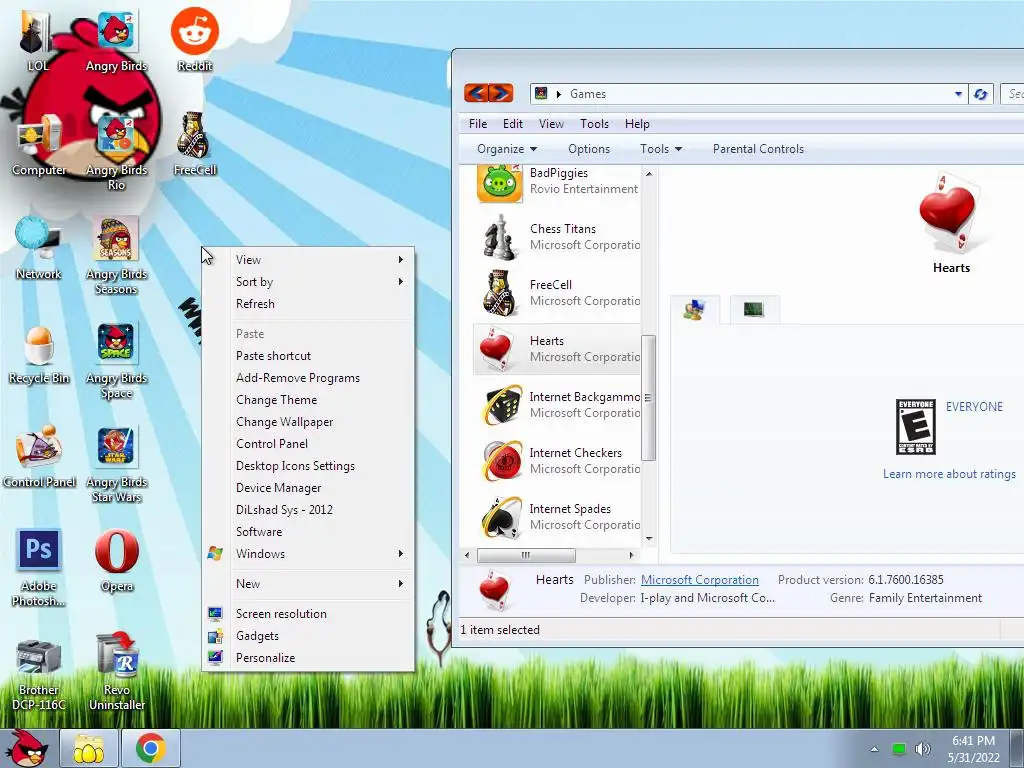
Task: Open Parental Controls in Games window
Action: [758, 149]
